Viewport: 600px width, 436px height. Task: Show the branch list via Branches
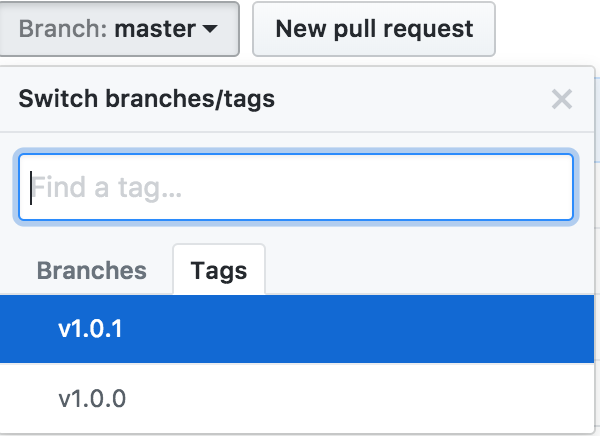click(x=91, y=271)
